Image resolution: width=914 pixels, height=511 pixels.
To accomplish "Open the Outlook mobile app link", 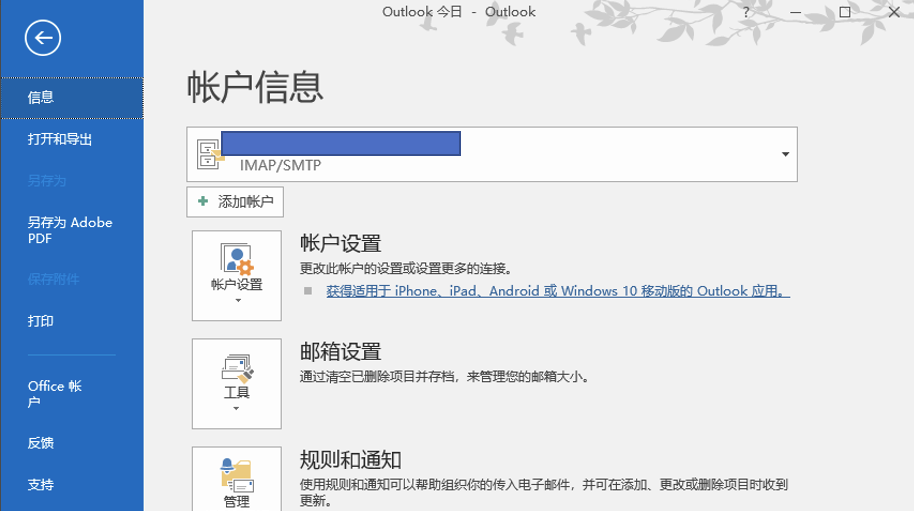I will 558,291.
